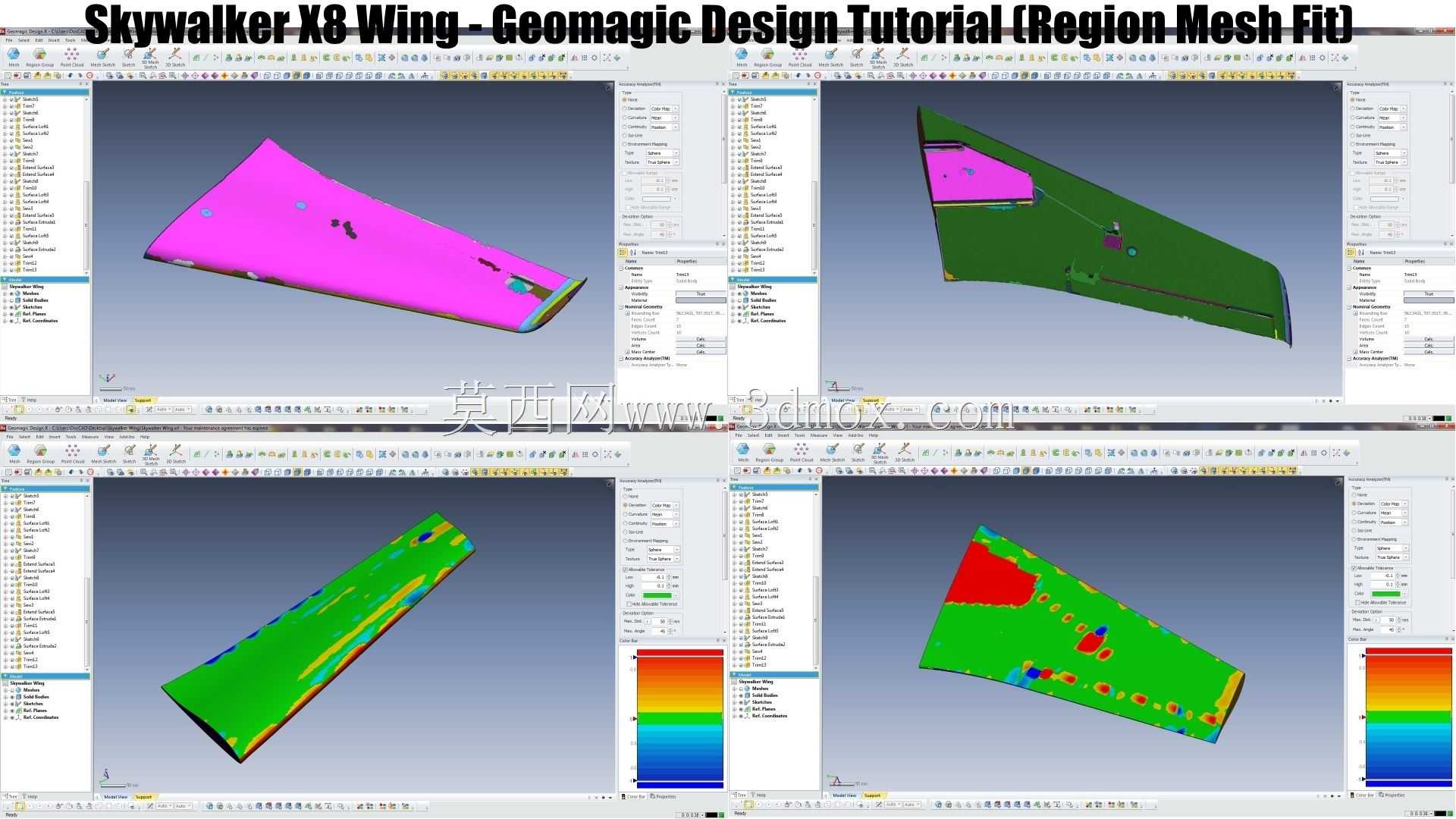
Task: Select Curvature radio in bottom-left Accuracy Analyzer
Action: [x=626, y=514]
